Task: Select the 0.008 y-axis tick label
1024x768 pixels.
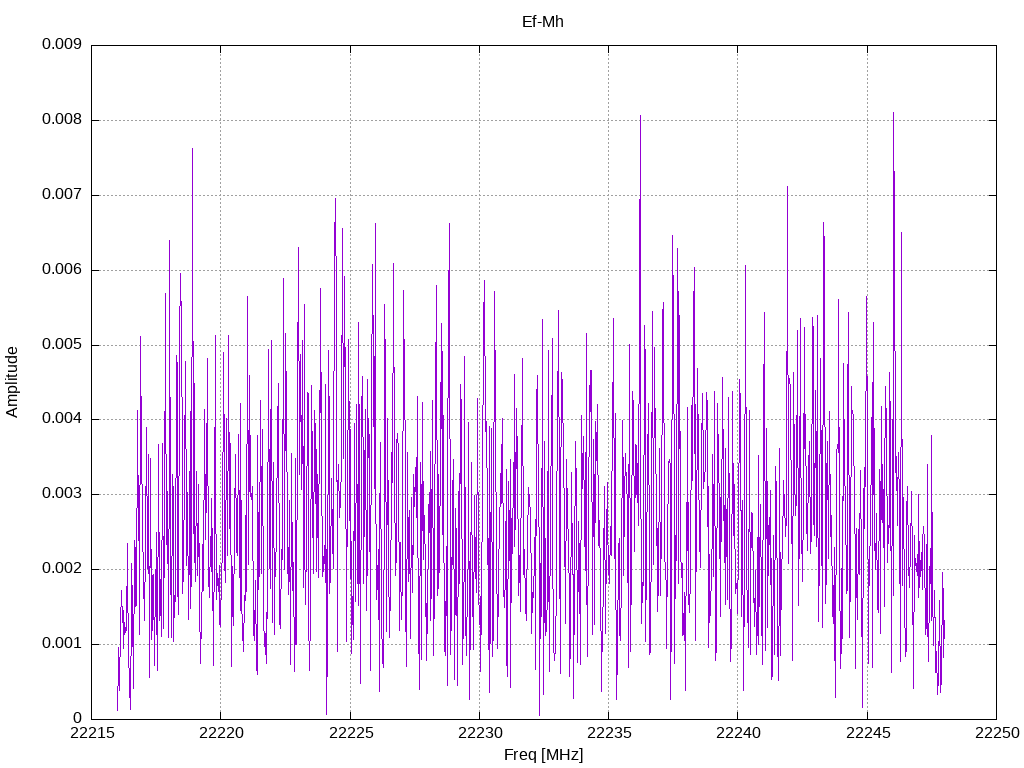Action: (x=62, y=120)
